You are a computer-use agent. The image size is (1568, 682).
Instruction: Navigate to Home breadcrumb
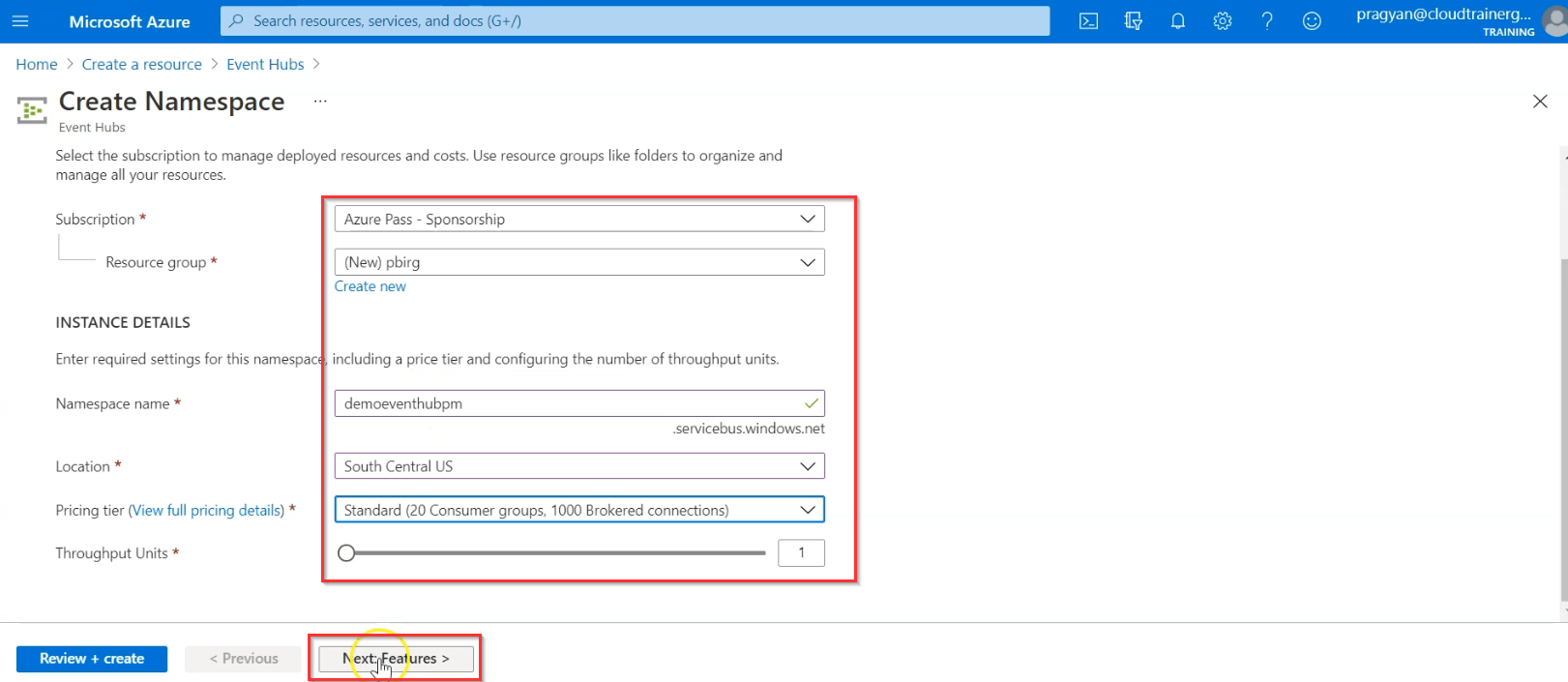pyautogui.click(x=37, y=64)
